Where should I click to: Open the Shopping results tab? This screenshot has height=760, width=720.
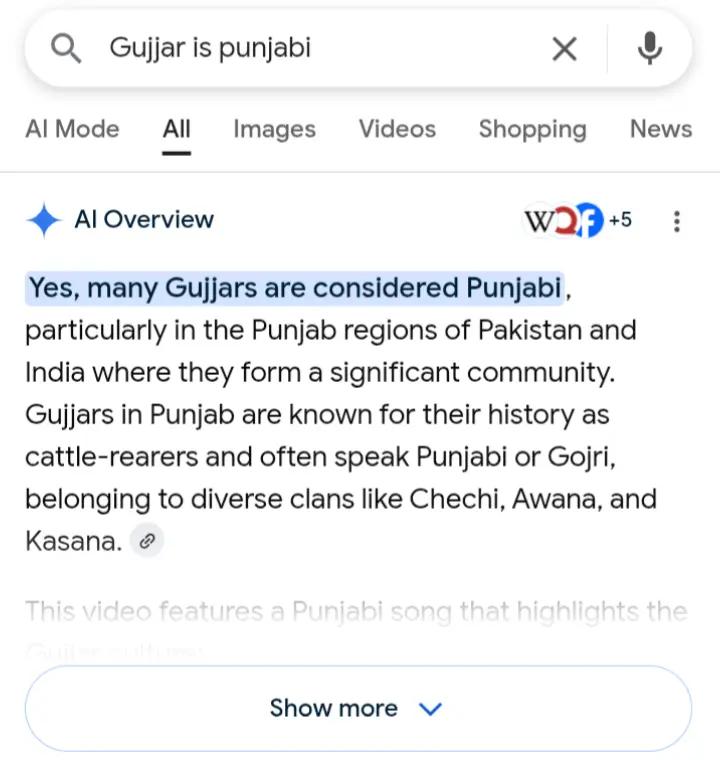click(x=532, y=129)
